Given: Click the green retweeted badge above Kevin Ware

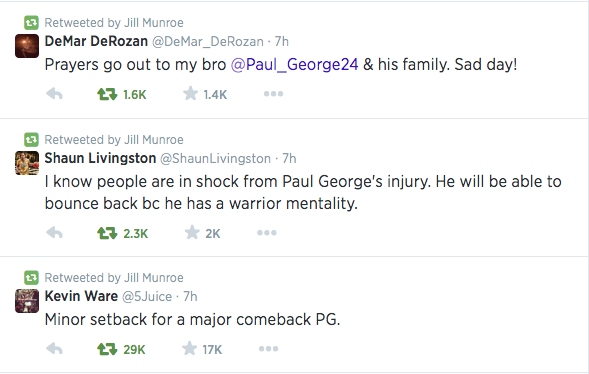Looking at the screenshot, I should [31, 278].
